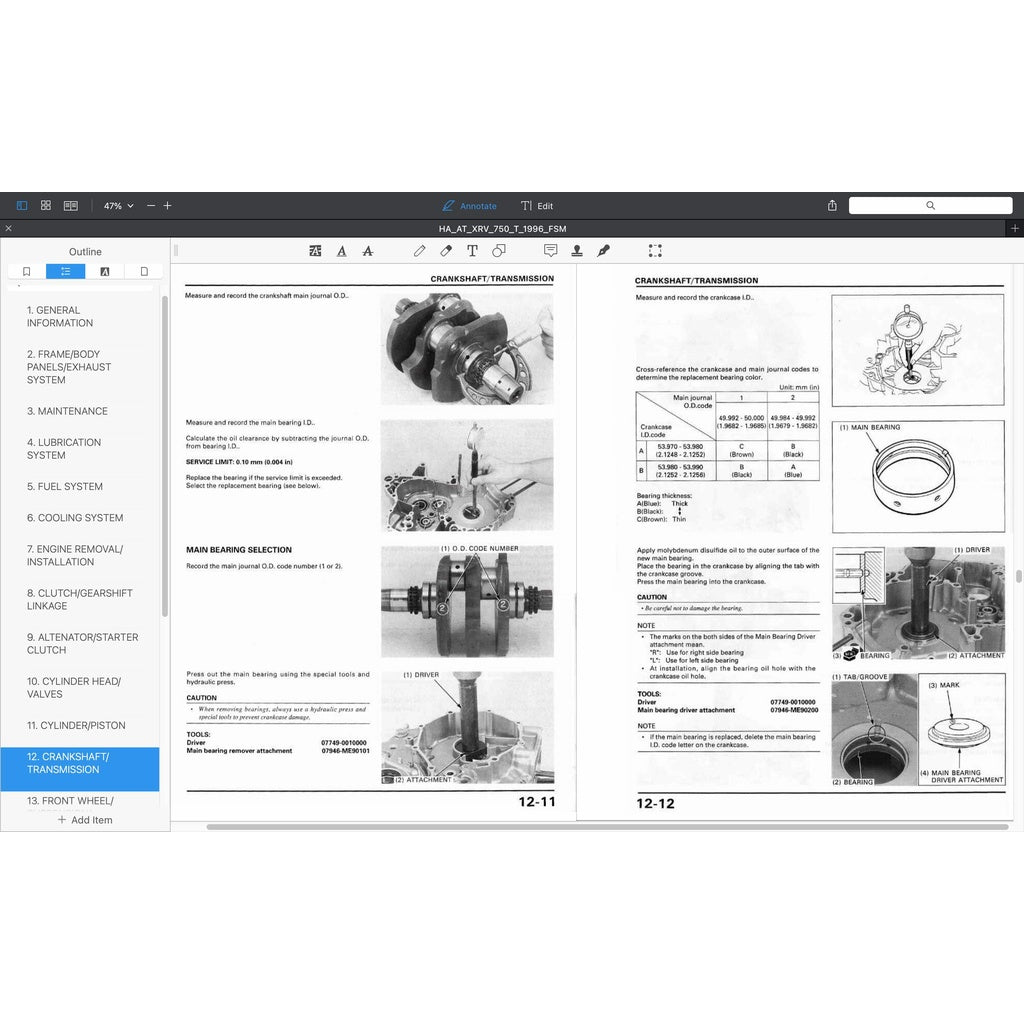This screenshot has height=1024, width=1024.
Task: Toggle the sidebar panel view
Action: point(22,205)
